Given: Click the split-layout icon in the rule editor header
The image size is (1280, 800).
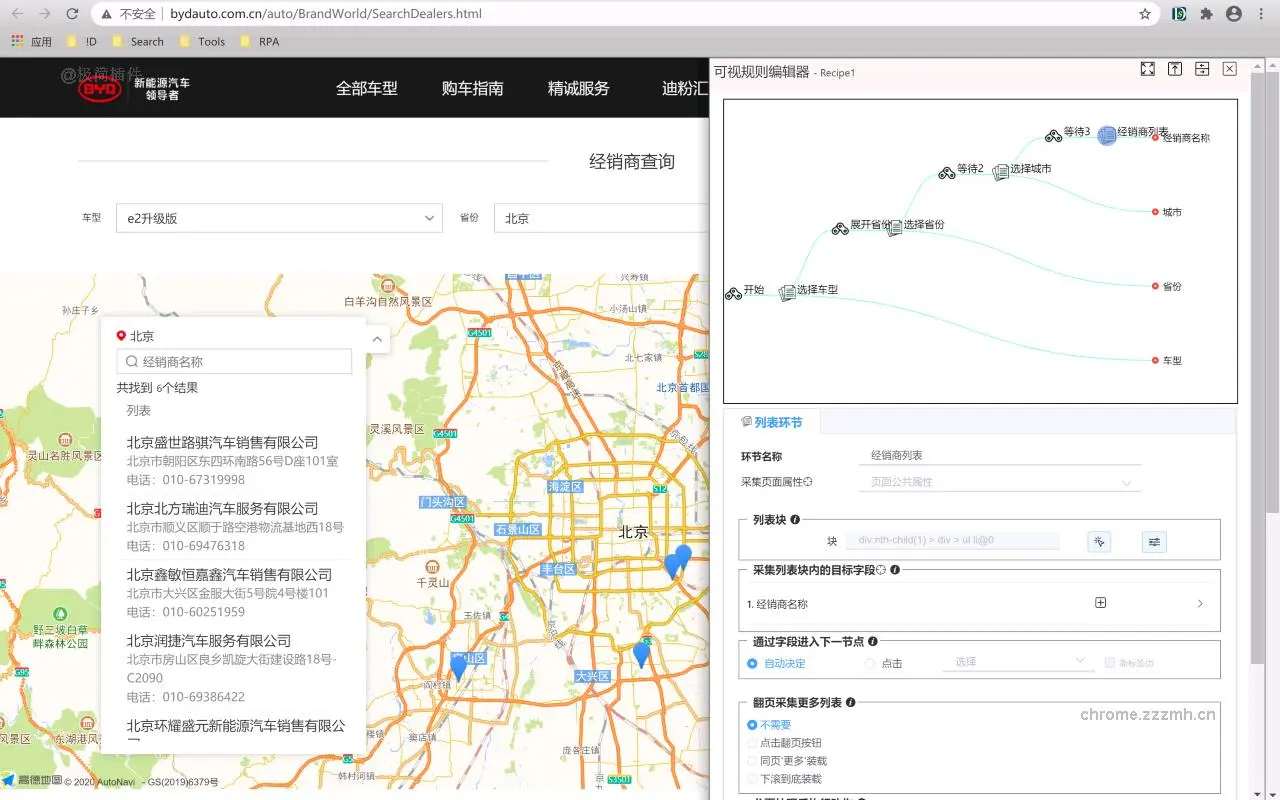Looking at the screenshot, I should (1202, 69).
